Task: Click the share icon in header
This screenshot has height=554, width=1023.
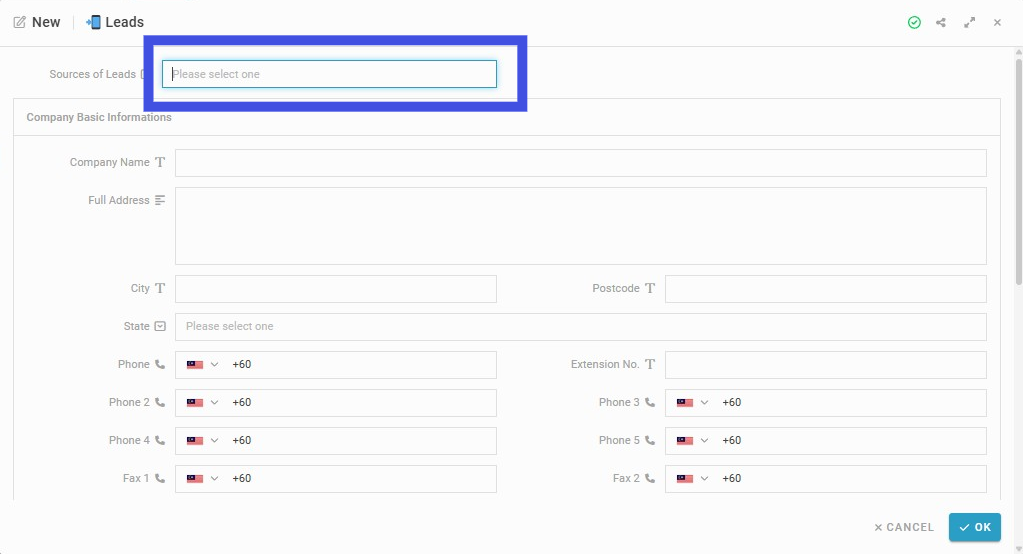Action: click(941, 23)
